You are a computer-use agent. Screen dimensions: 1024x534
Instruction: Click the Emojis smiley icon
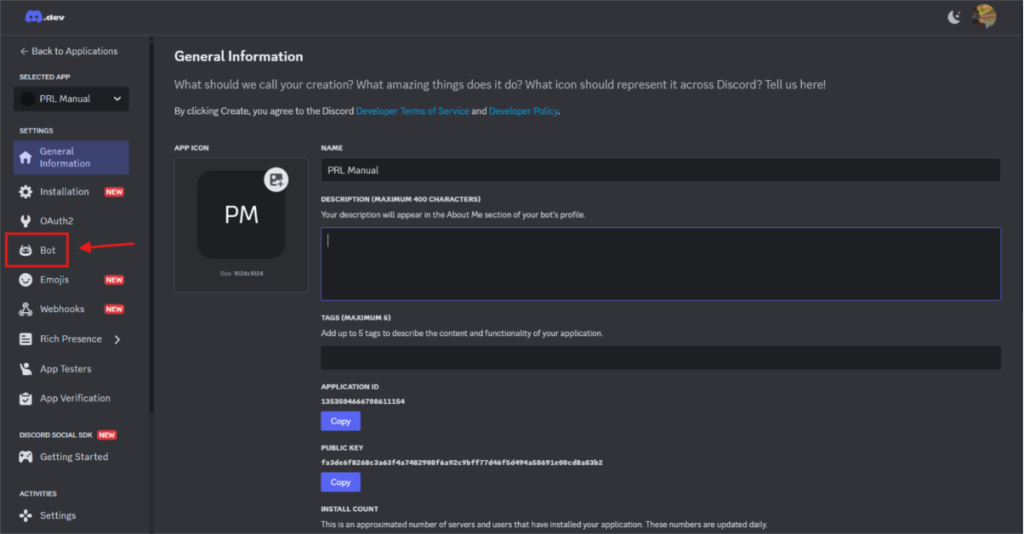click(x=25, y=279)
